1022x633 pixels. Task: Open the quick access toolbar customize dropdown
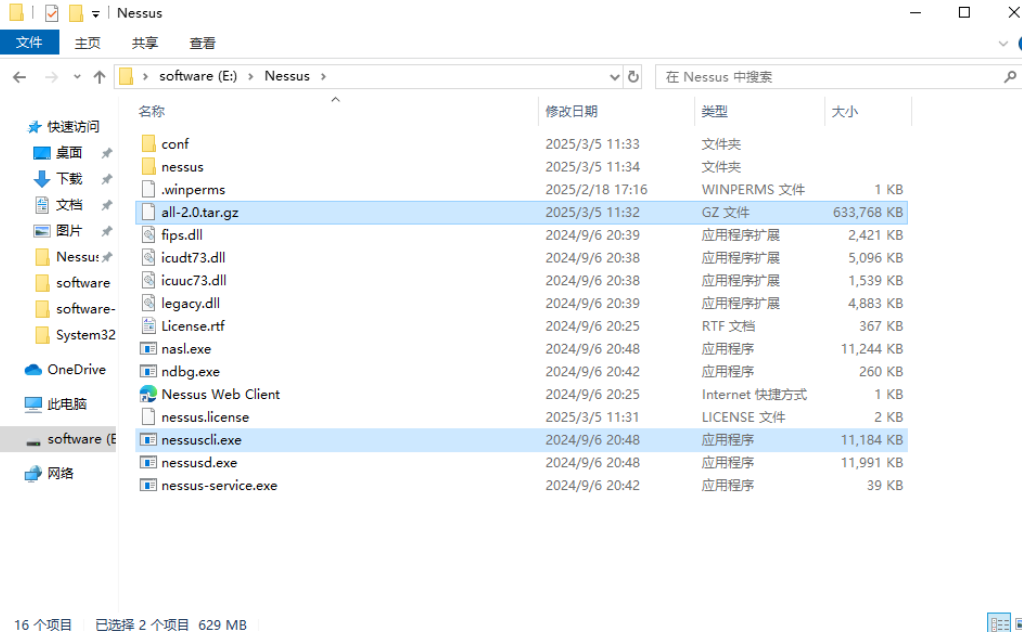click(96, 13)
